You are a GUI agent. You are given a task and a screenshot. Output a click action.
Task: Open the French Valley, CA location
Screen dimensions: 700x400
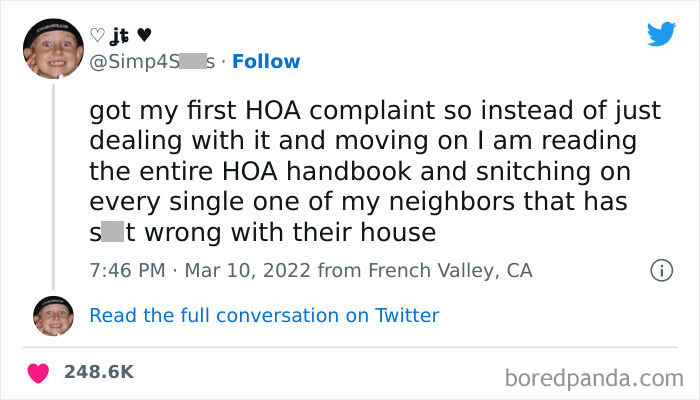point(452,270)
